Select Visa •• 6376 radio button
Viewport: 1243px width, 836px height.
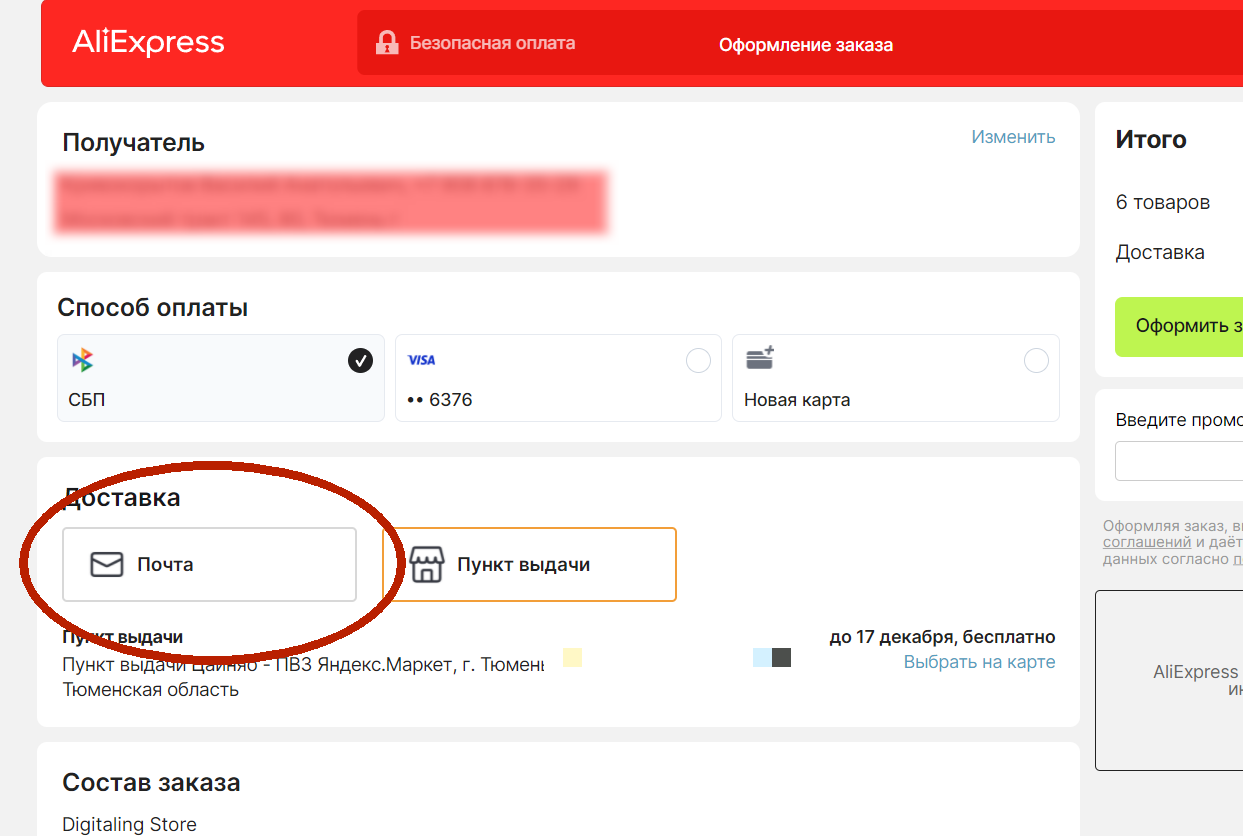(698, 361)
